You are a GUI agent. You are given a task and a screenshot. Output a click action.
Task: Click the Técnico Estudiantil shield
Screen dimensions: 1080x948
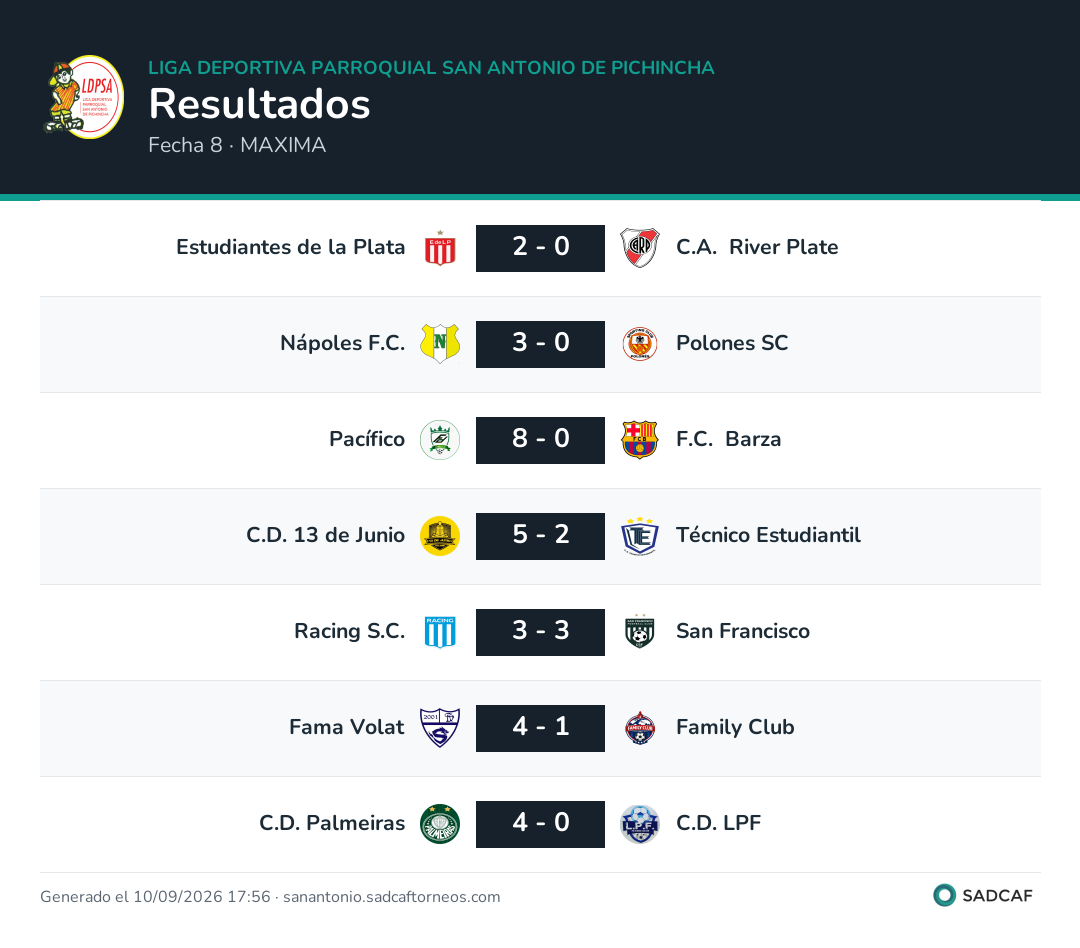640,536
